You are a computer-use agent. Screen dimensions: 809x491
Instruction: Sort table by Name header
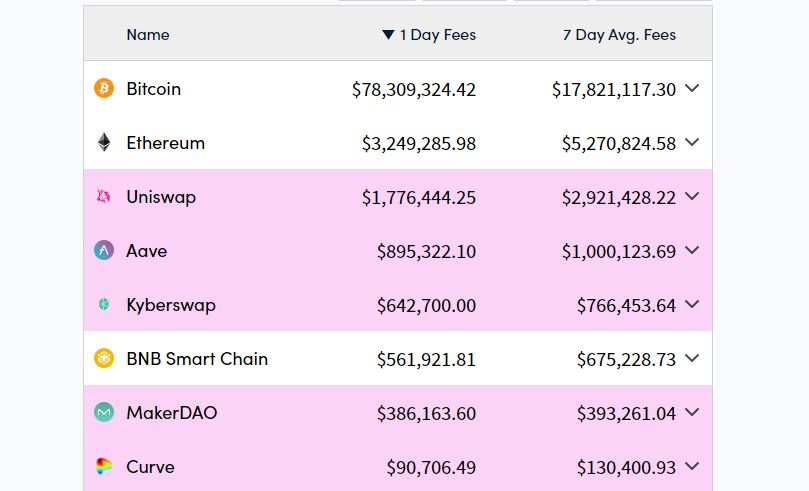[x=148, y=35]
